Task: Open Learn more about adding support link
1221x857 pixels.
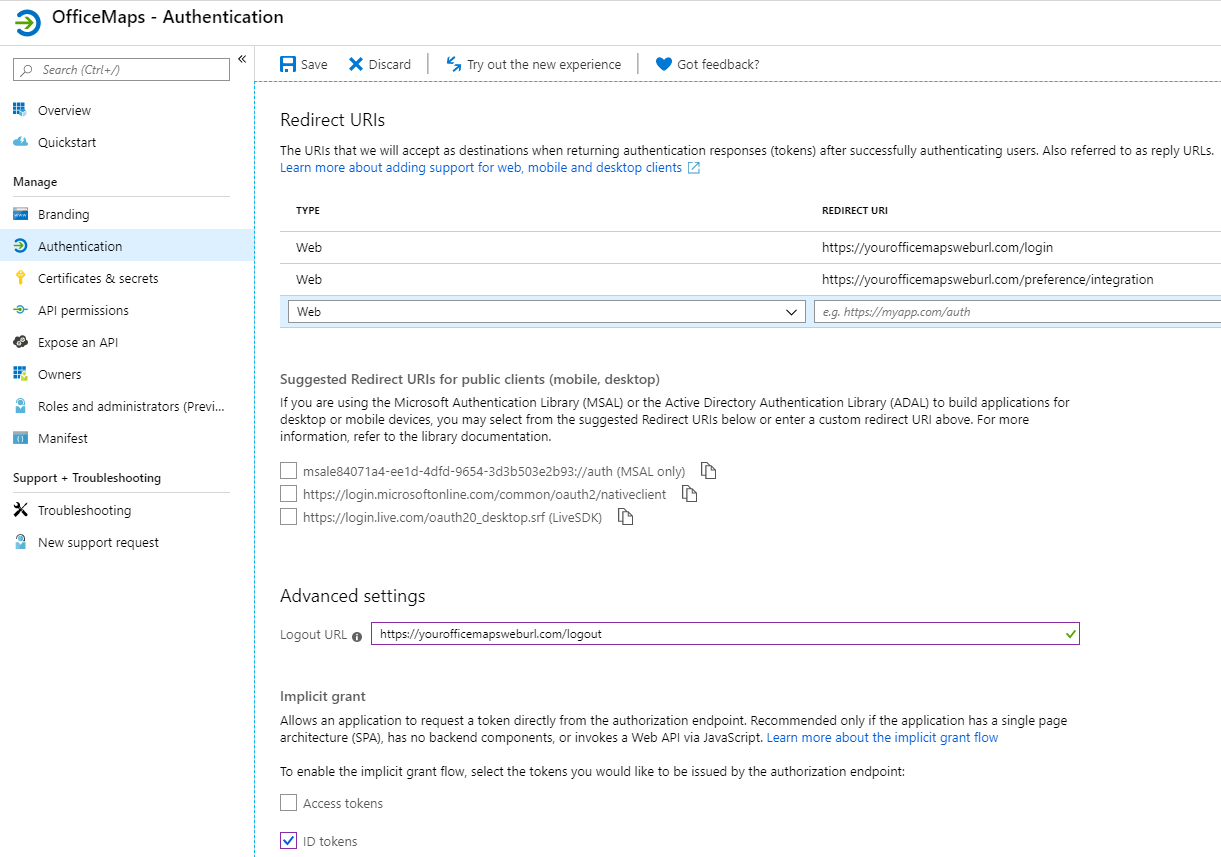Action: pyautogui.click(x=481, y=168)
